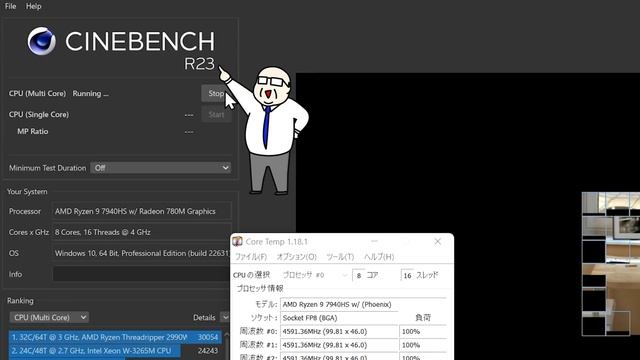Open ヘルプ(H) menu in Core Temp
Viewport: 640px width, 360px height.
pos(379,257)
